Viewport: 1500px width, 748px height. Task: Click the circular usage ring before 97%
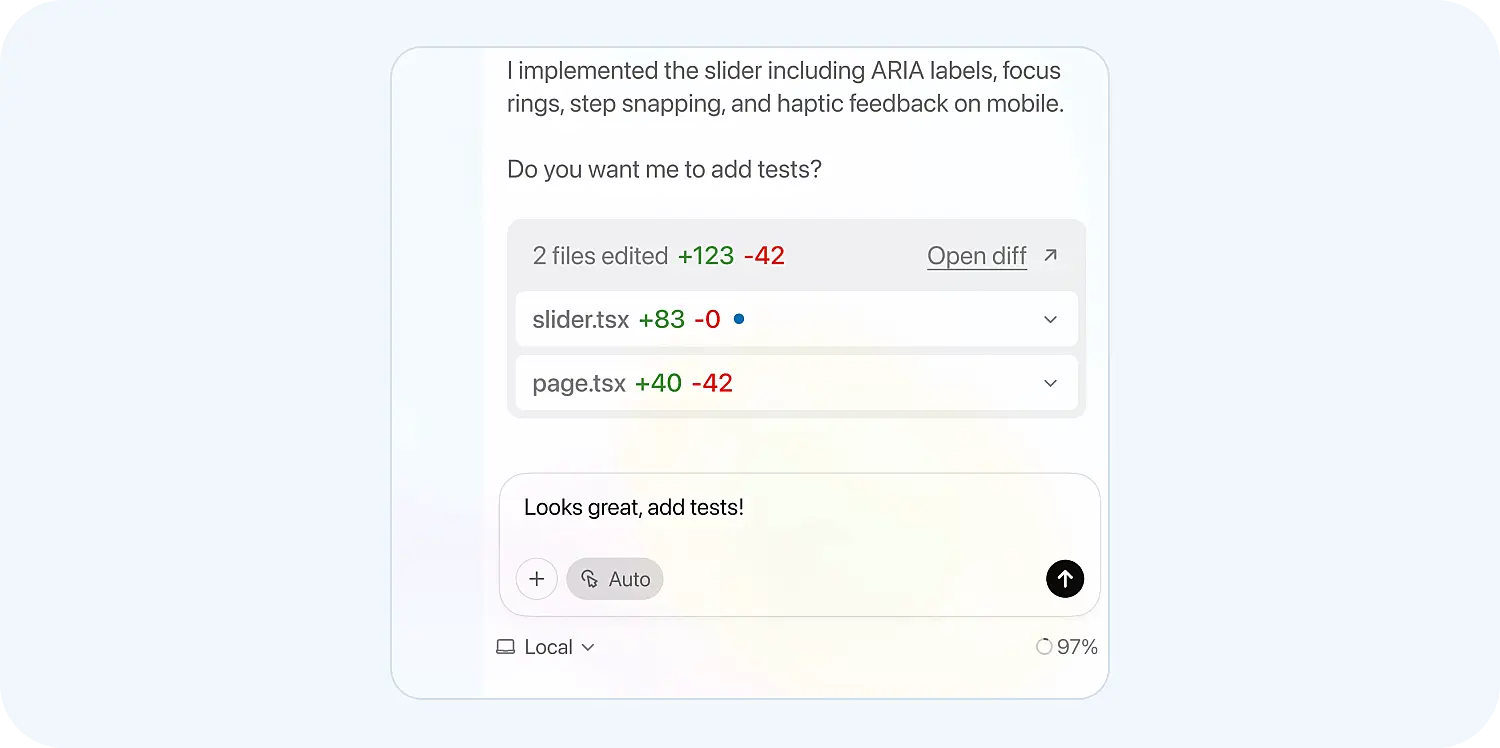point(1044,647)
